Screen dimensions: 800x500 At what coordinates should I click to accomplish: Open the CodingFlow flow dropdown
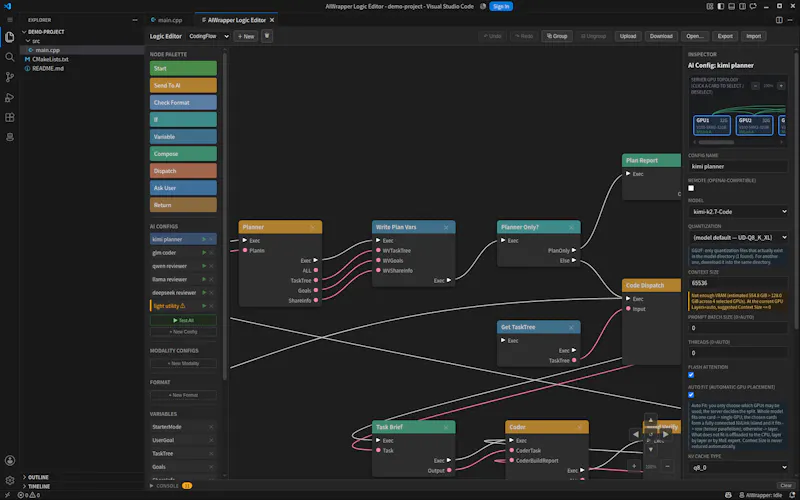click(x=208, y=36)
